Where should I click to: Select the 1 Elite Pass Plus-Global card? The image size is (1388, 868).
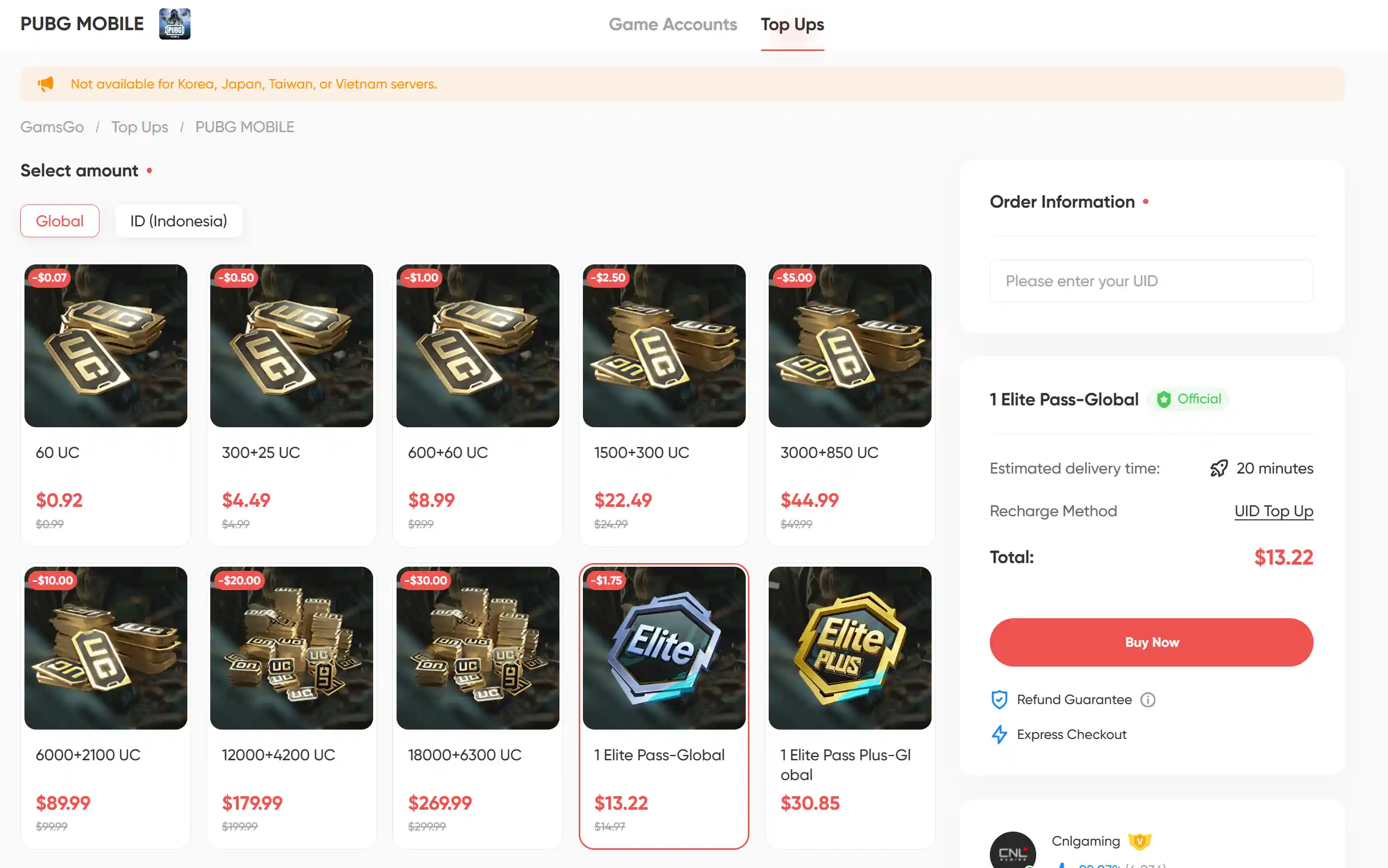click(x=849, y=707)
